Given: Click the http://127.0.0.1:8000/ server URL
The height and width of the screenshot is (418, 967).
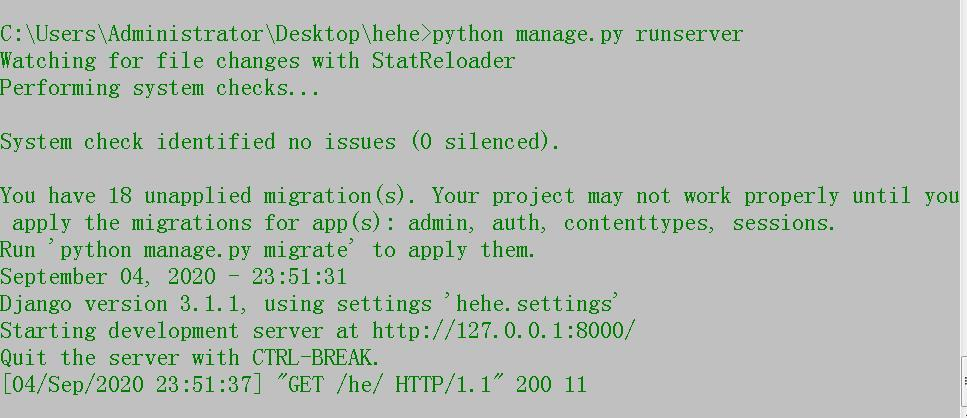Looking at the screenshot, I should tap(503, 330).
